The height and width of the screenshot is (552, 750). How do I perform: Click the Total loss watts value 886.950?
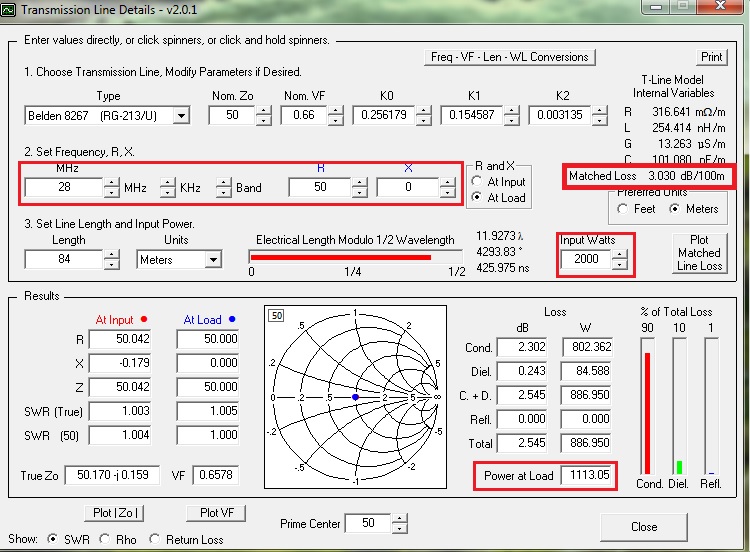click(588, 443)
